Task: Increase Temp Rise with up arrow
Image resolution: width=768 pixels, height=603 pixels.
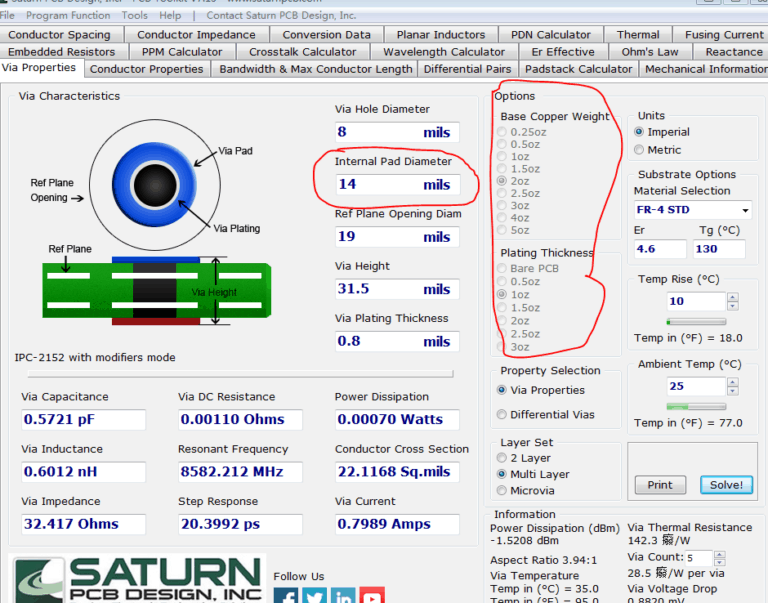Action: click(733, 297)
